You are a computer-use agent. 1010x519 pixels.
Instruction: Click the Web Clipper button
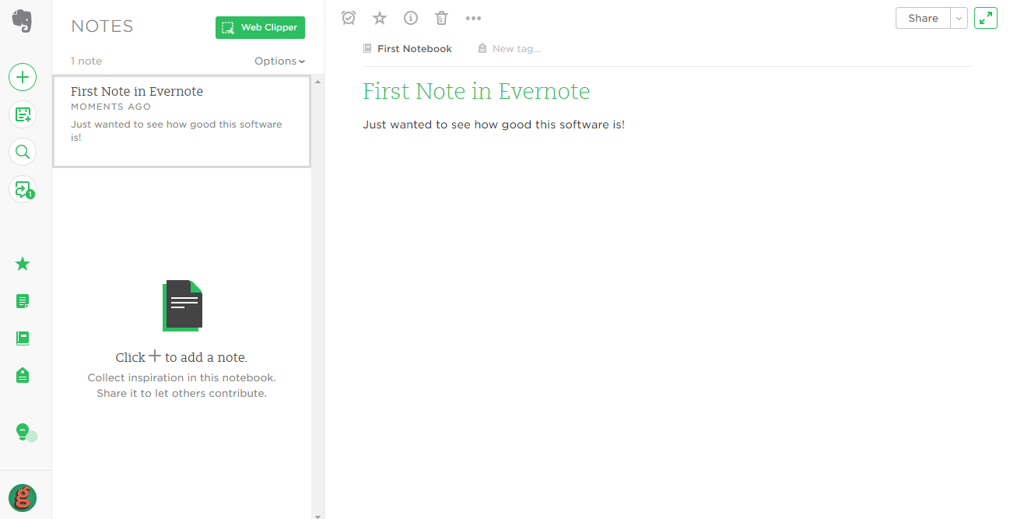[260, 28]
